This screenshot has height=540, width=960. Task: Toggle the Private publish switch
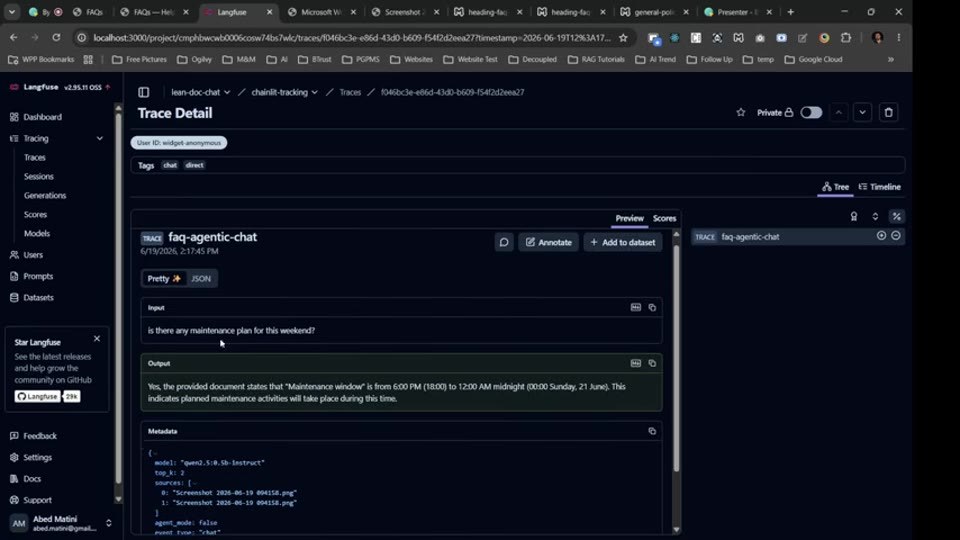811,113
